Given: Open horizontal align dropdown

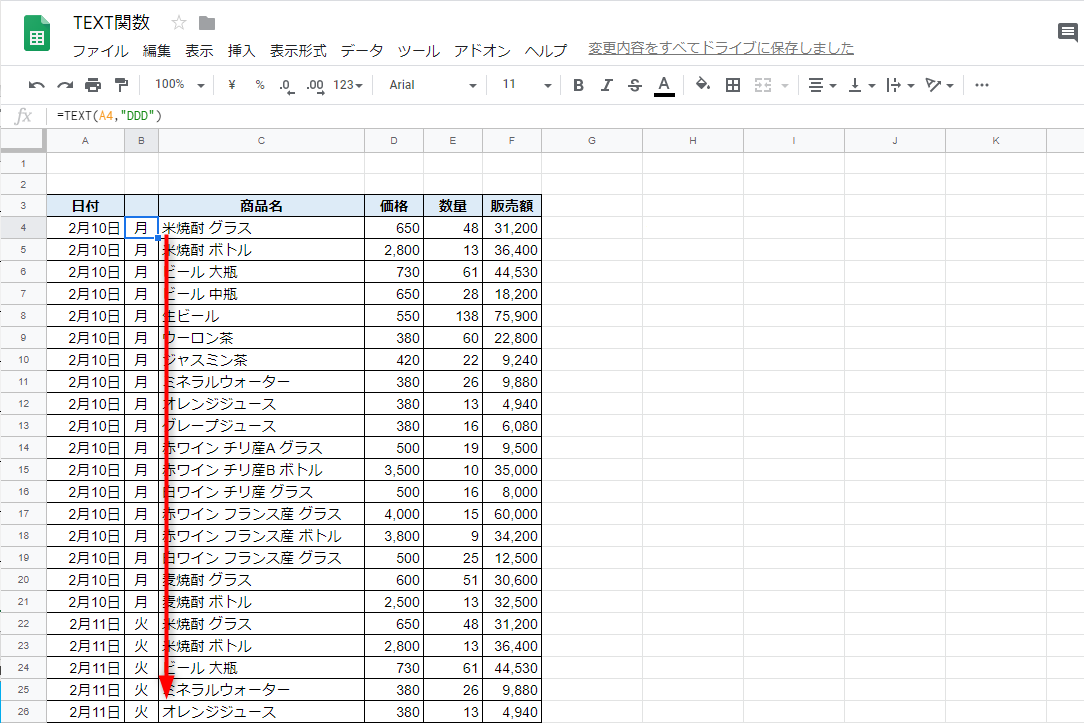Looking at the screenshot, I should [822, 85].
